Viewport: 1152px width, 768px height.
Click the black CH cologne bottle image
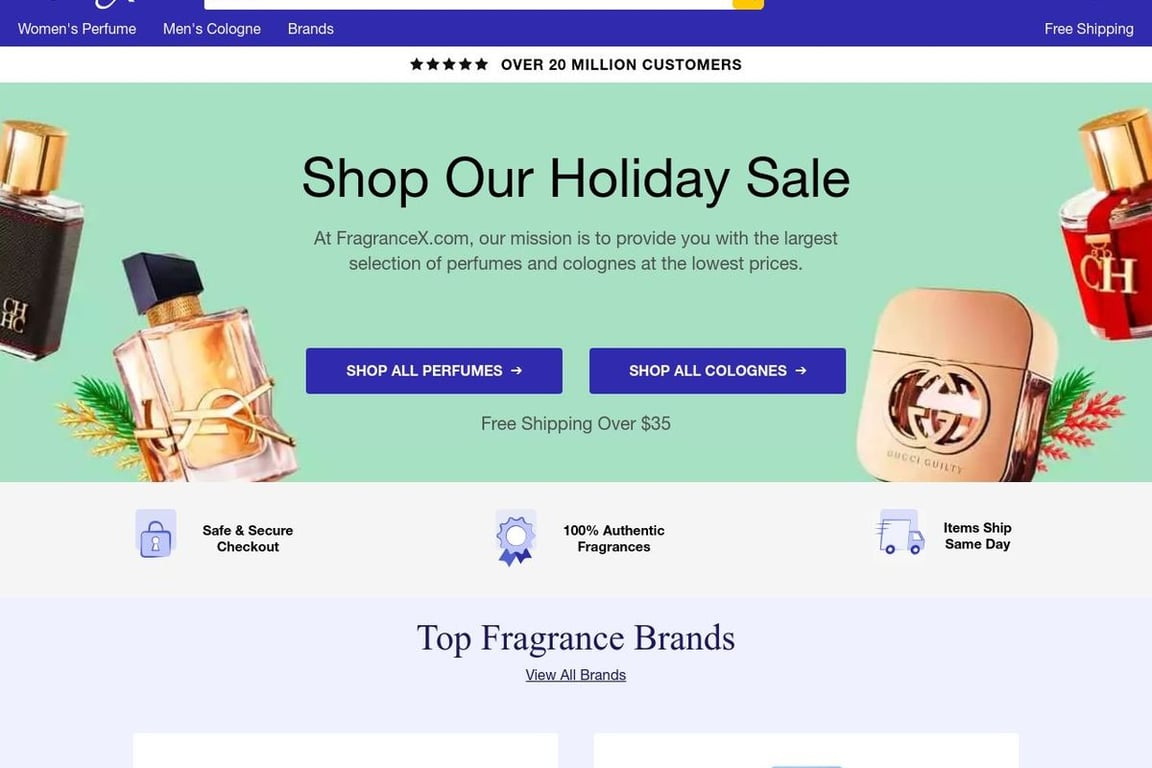click(x=38, y=241)
